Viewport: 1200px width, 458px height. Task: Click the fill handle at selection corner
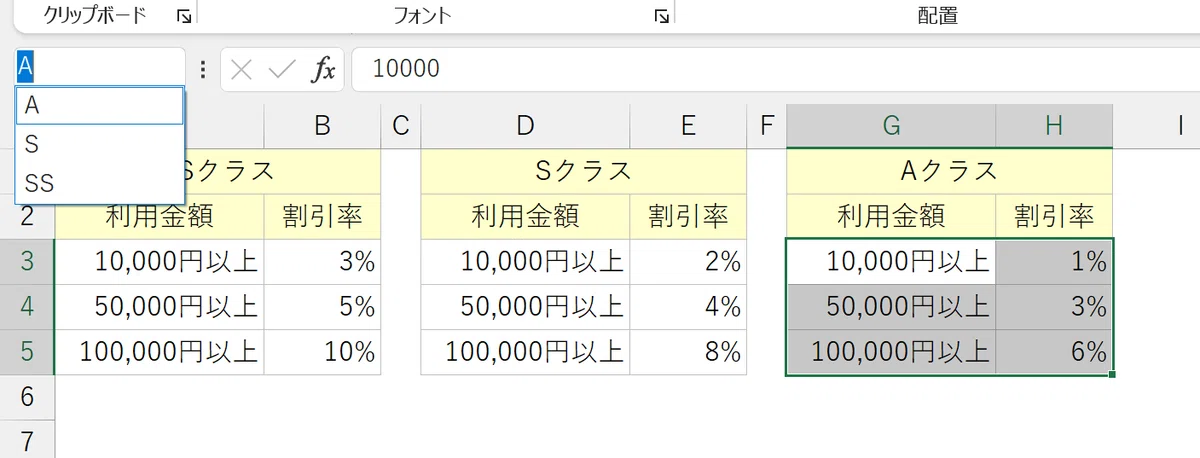coord(1112,375)
